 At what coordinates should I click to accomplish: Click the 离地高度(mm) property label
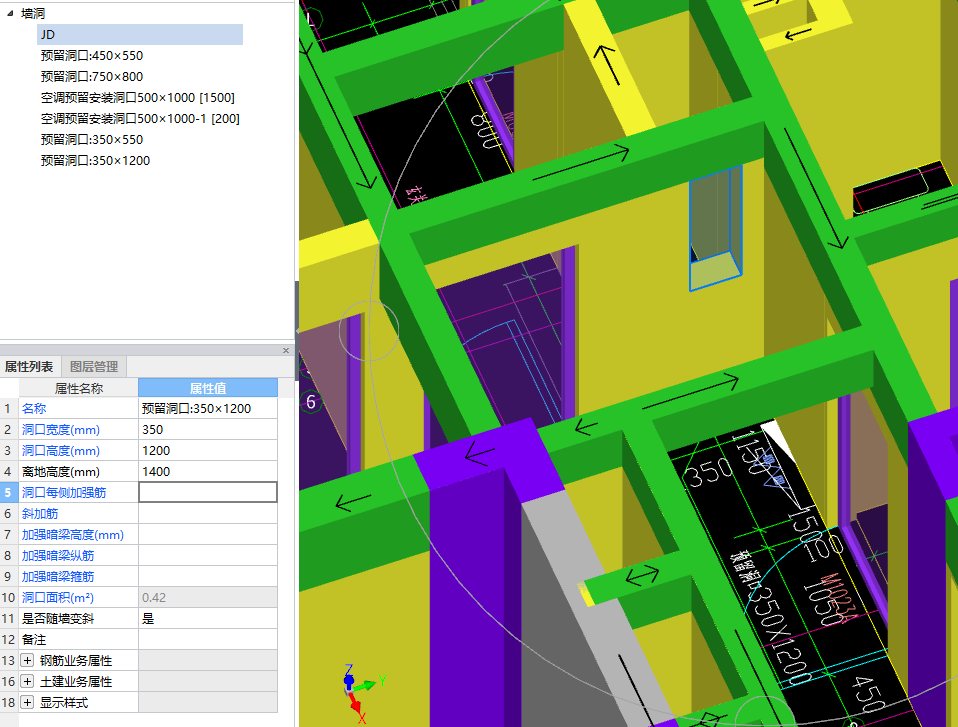60,472
